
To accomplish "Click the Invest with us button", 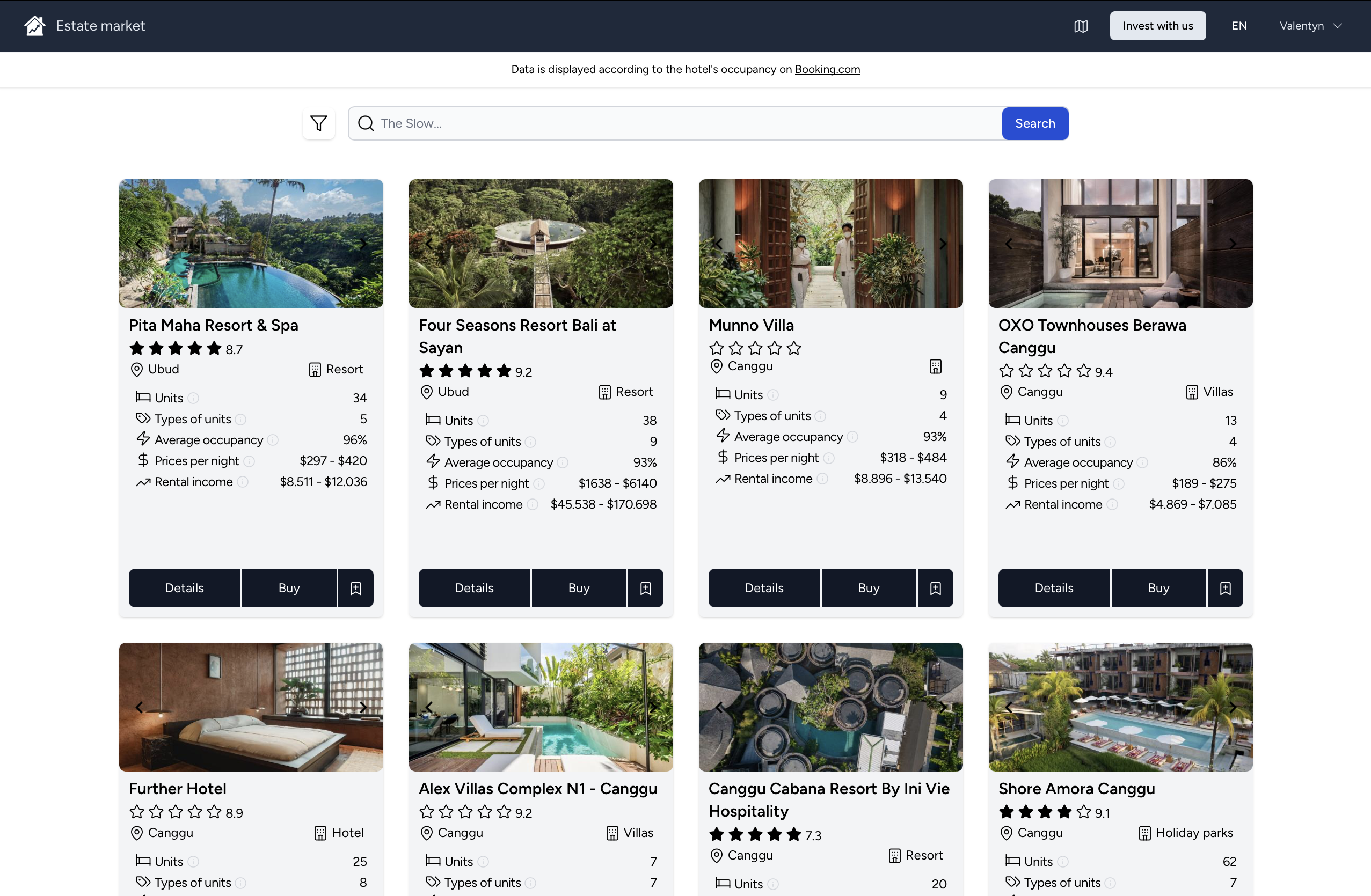I will pyautogui.click(x=1157, y=26).
